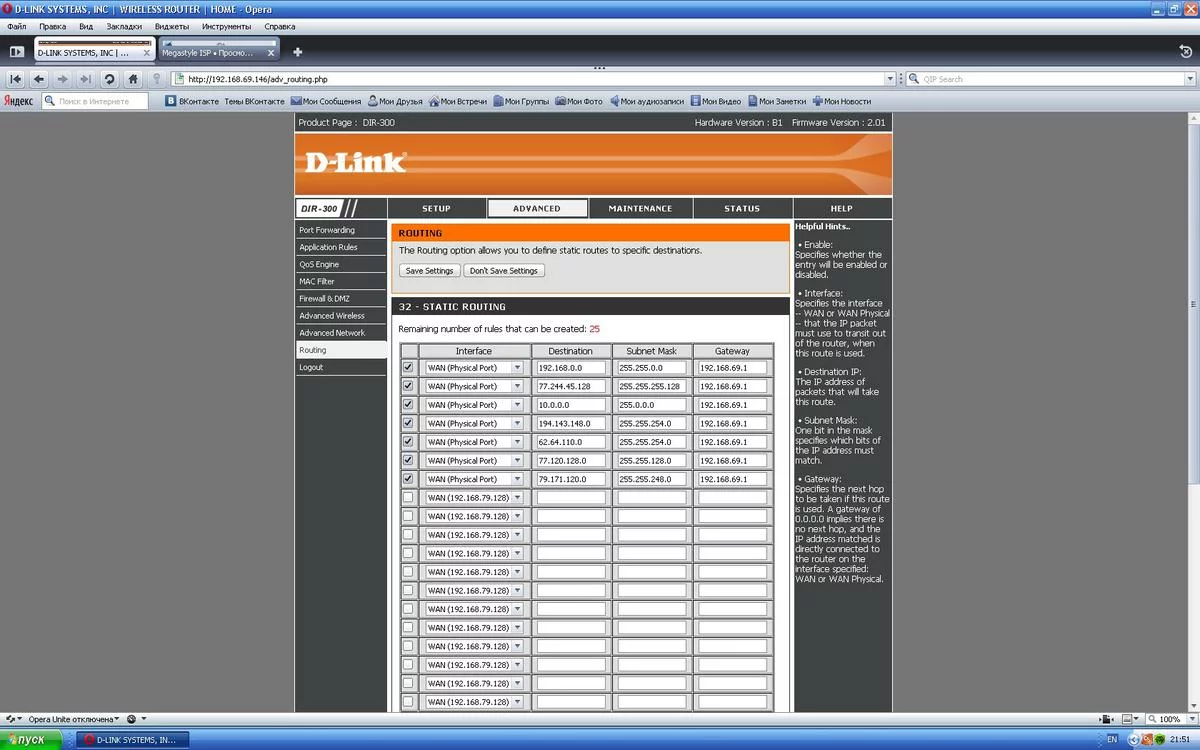Image resolution: width=1200 pixels, height=750 pixels.
Task: Go forward with the Forward arrow
Action: (x=62, y=79)
